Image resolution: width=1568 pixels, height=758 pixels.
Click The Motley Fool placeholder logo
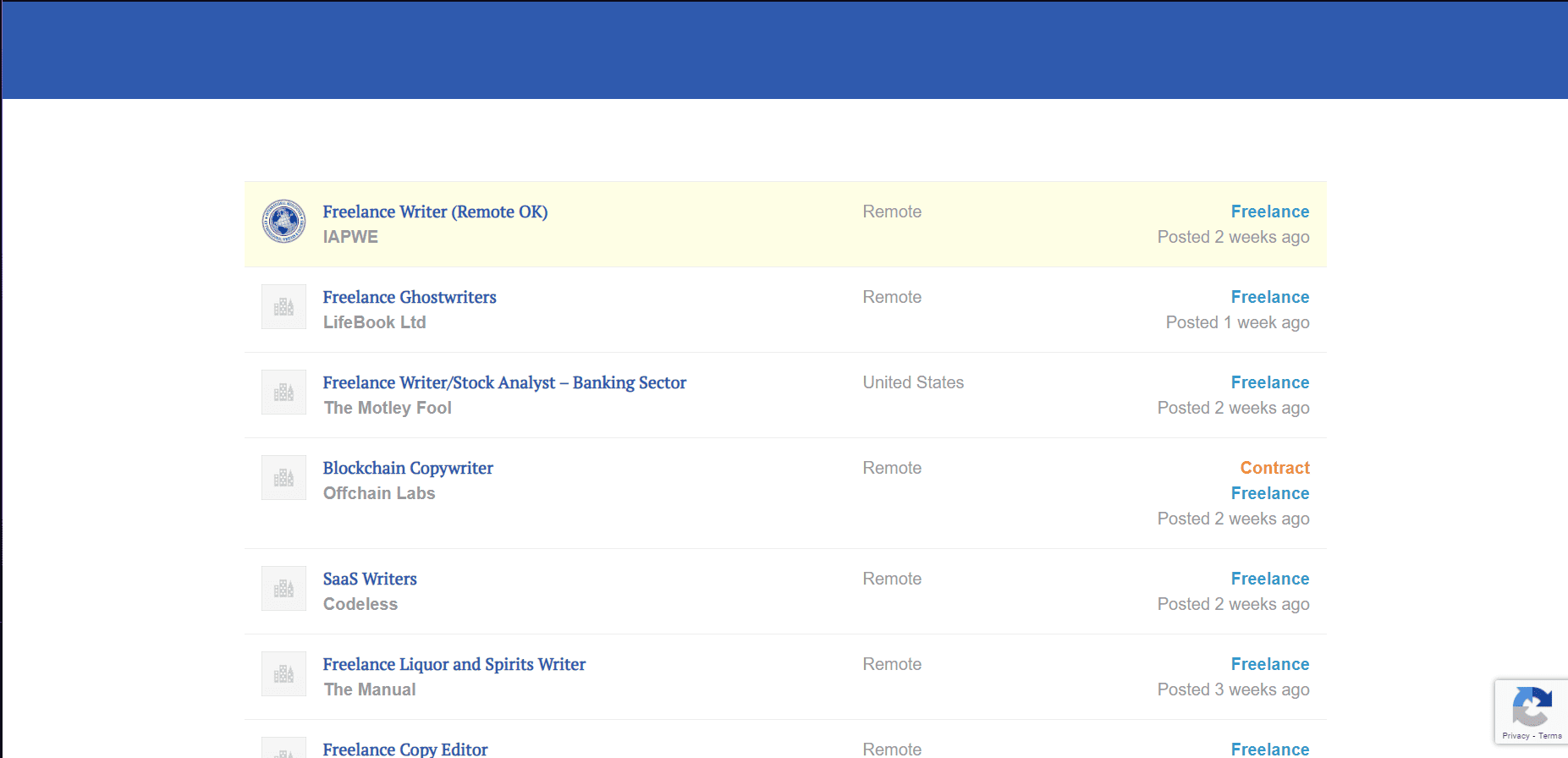click(x=283, y=393)
